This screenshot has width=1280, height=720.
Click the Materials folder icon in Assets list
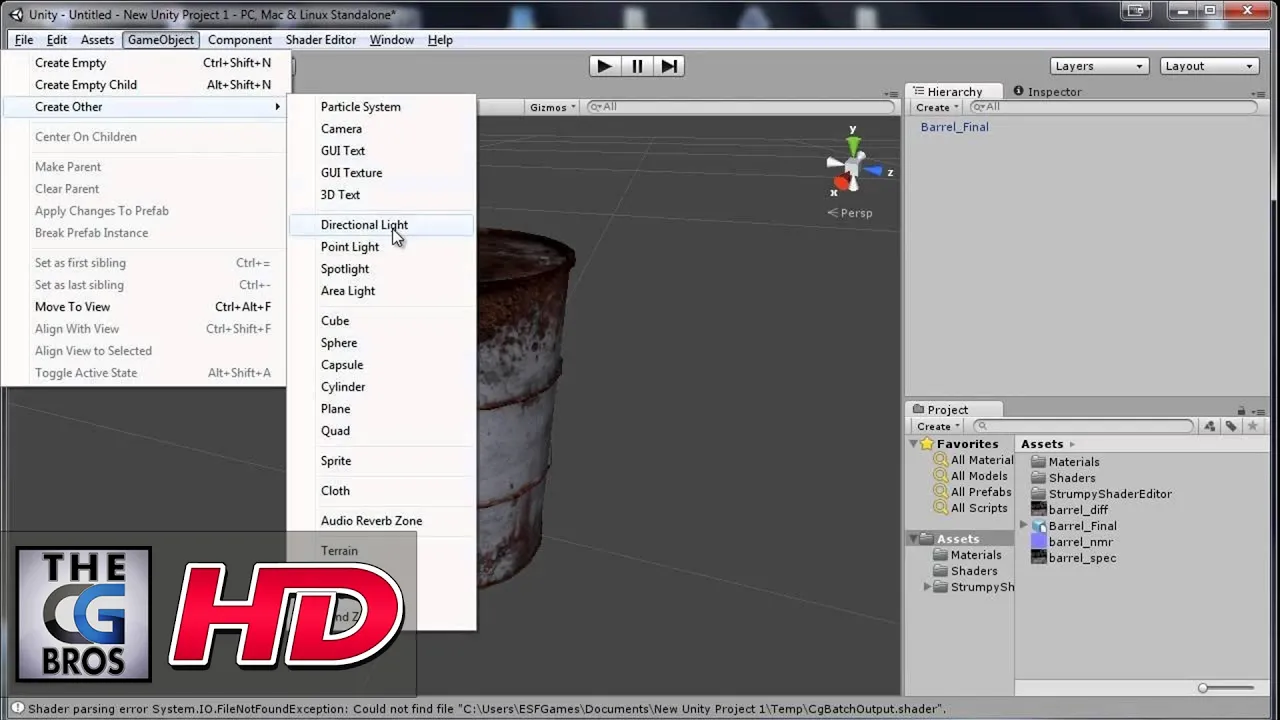(1038, 462)
